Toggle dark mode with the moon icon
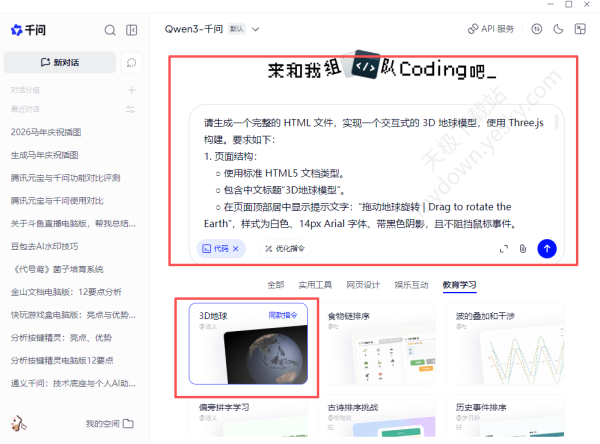600x444 pixels. (559, 29)
